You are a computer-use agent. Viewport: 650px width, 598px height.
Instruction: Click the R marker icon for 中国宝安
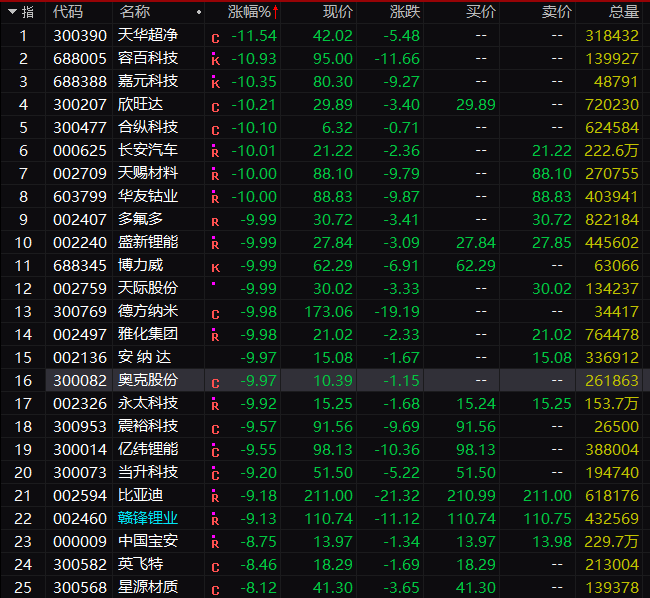pos(215,542)
